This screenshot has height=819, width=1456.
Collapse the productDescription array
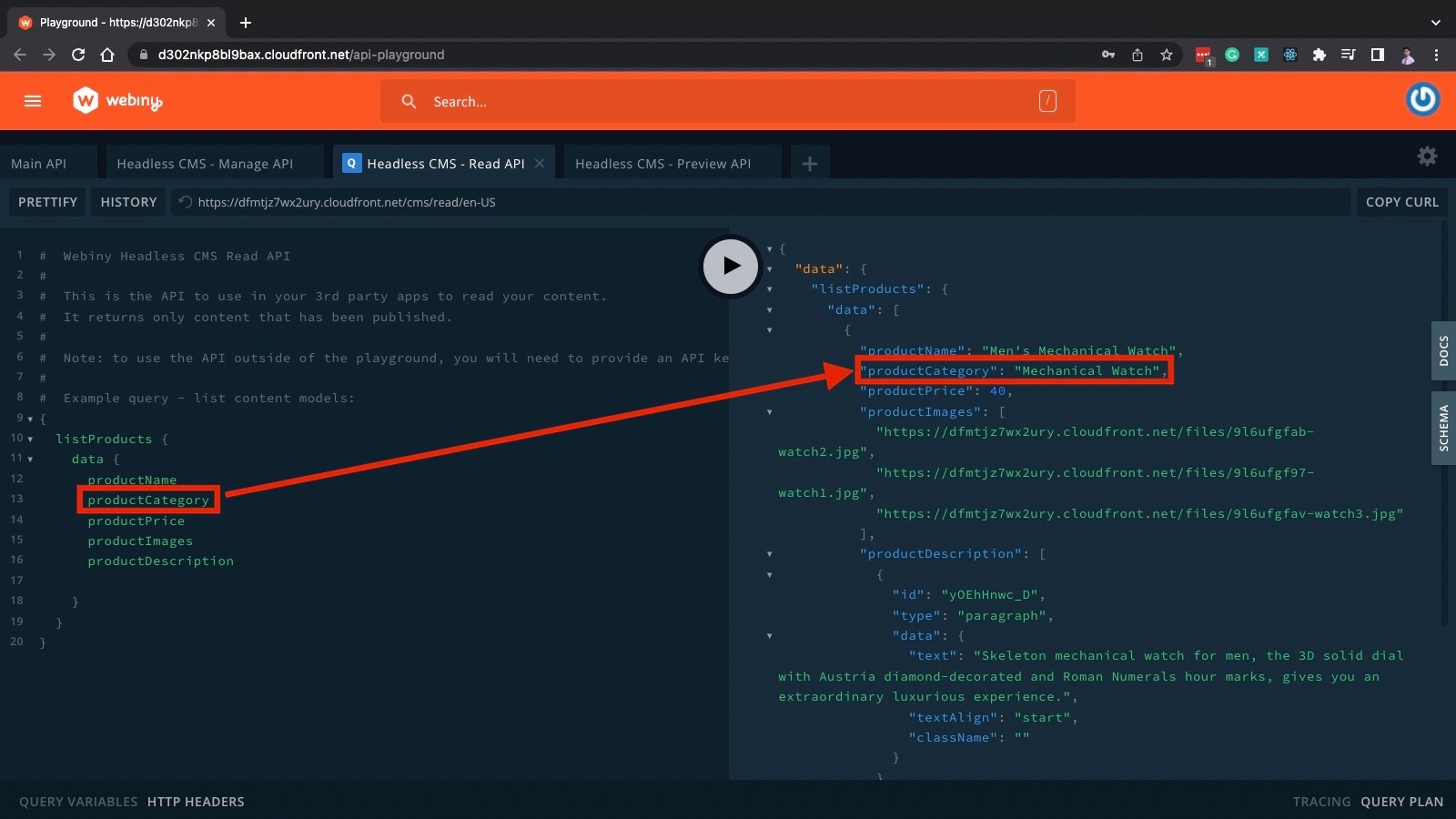tap(769, 554)
